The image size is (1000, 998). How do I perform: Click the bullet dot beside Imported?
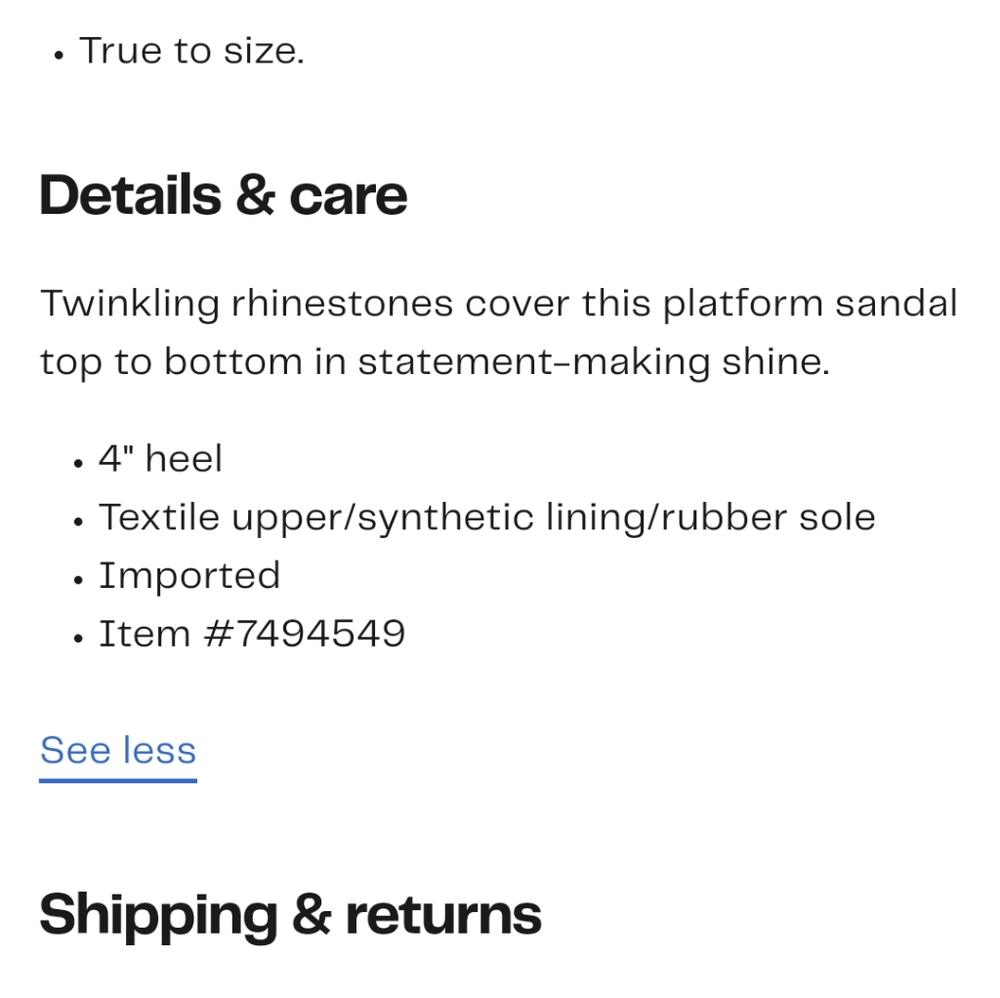78,580
